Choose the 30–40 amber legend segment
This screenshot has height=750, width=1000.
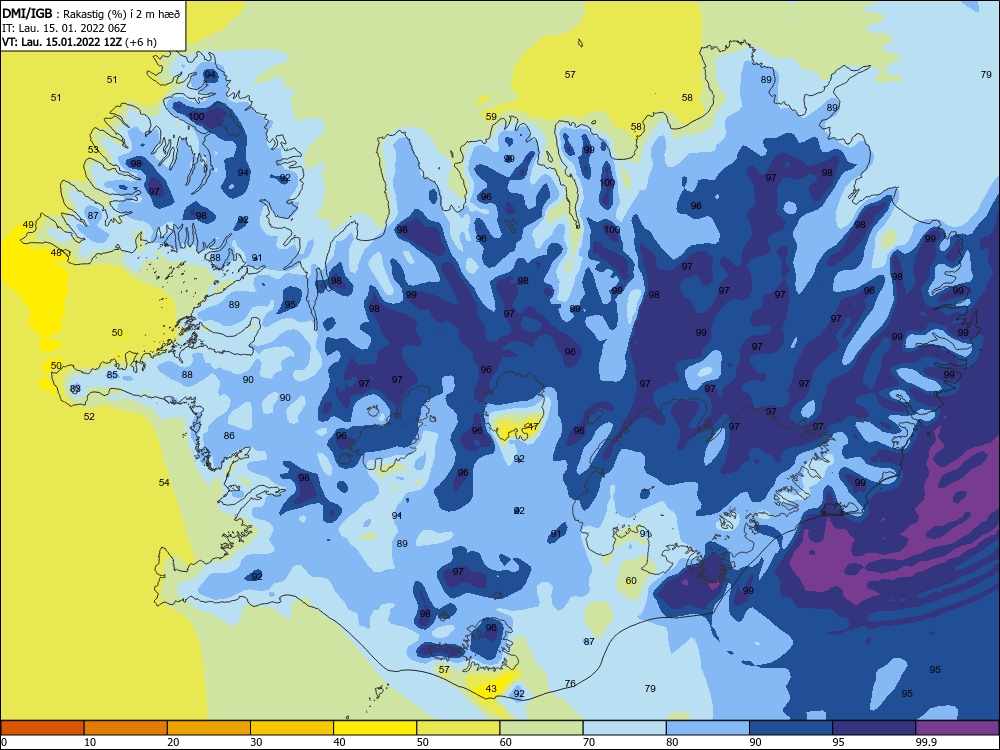pyautogui.click(x=292, y=728)
